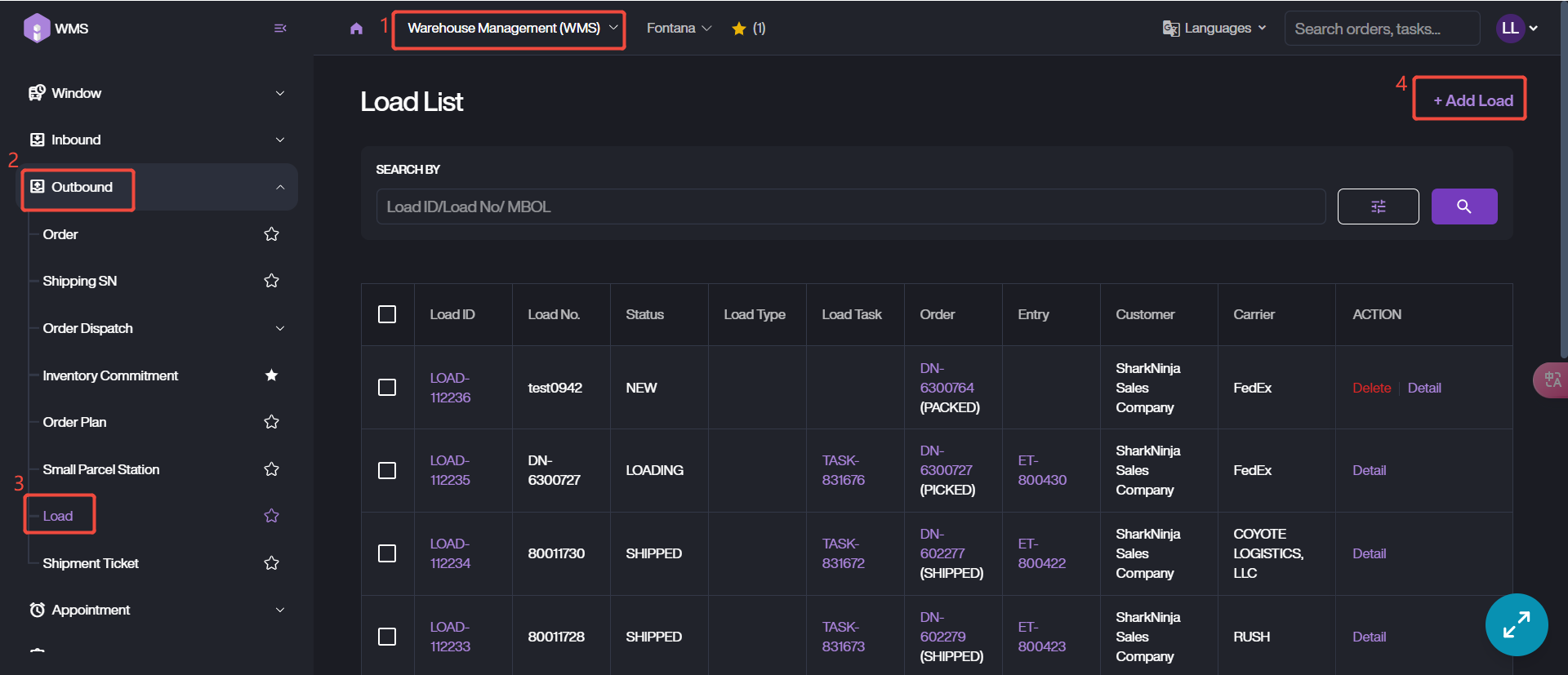Unfavorite Inventory Commitment filled star
1568x675 pixels.
click(x=271, y=375)
